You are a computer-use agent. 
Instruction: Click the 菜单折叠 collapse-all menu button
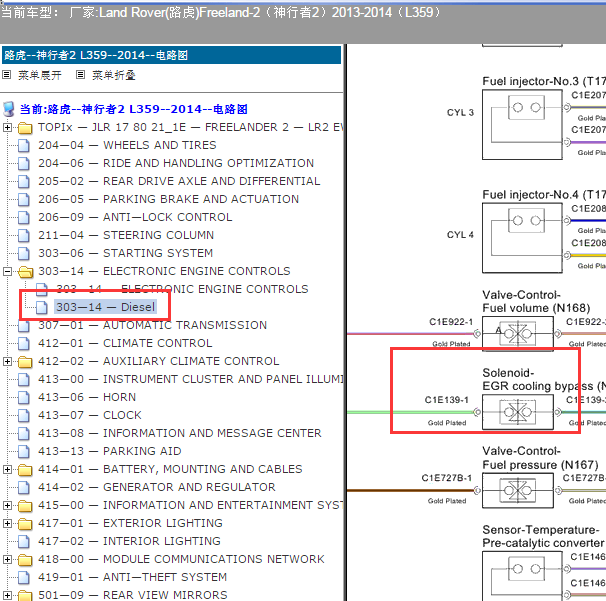pos(114,75)
